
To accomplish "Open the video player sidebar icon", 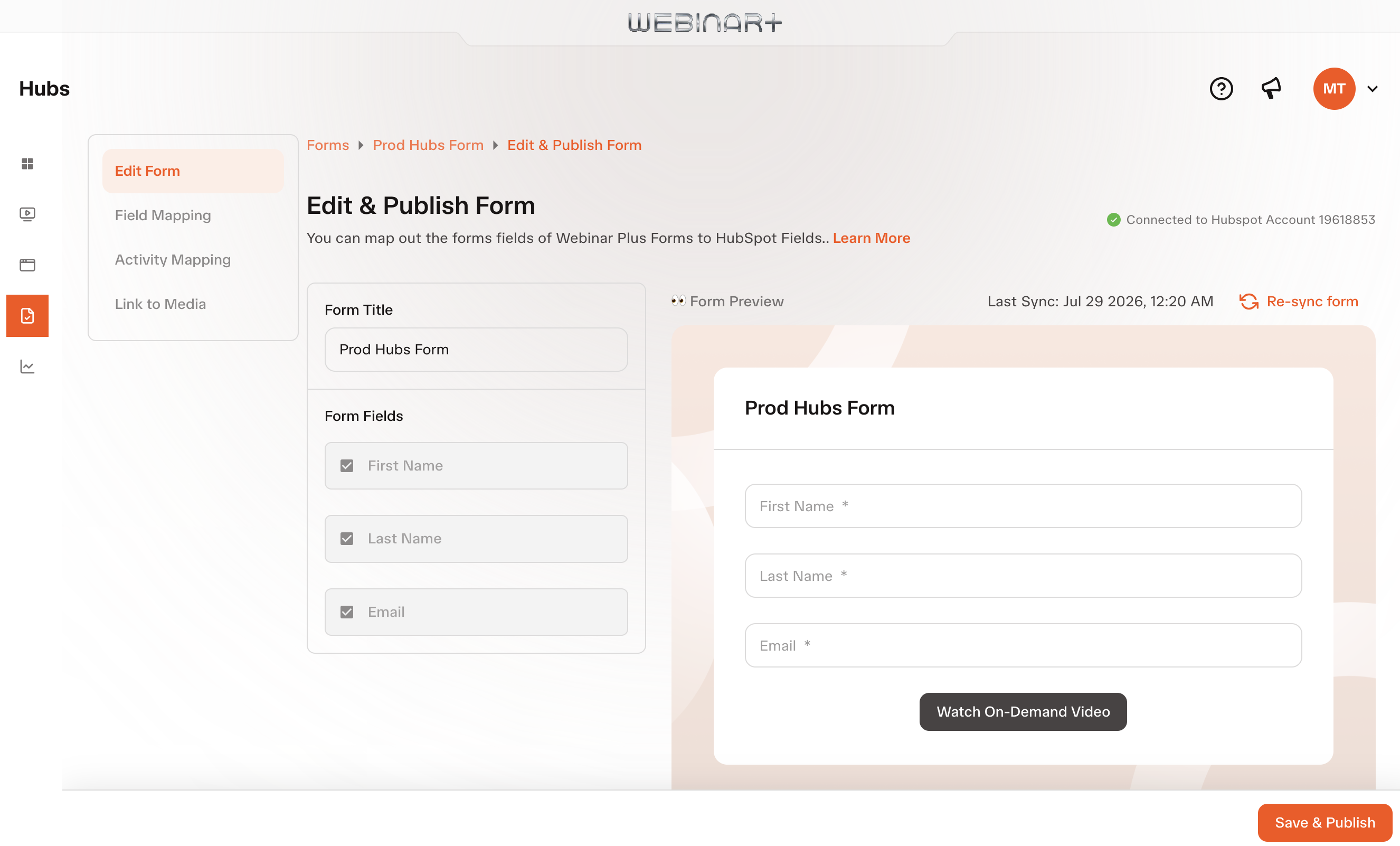I will tap(27, 214).
